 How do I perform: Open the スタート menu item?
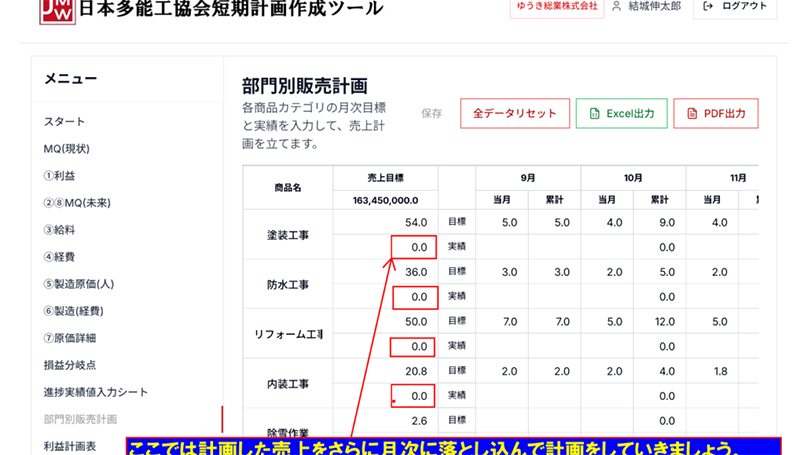point(64,122)
